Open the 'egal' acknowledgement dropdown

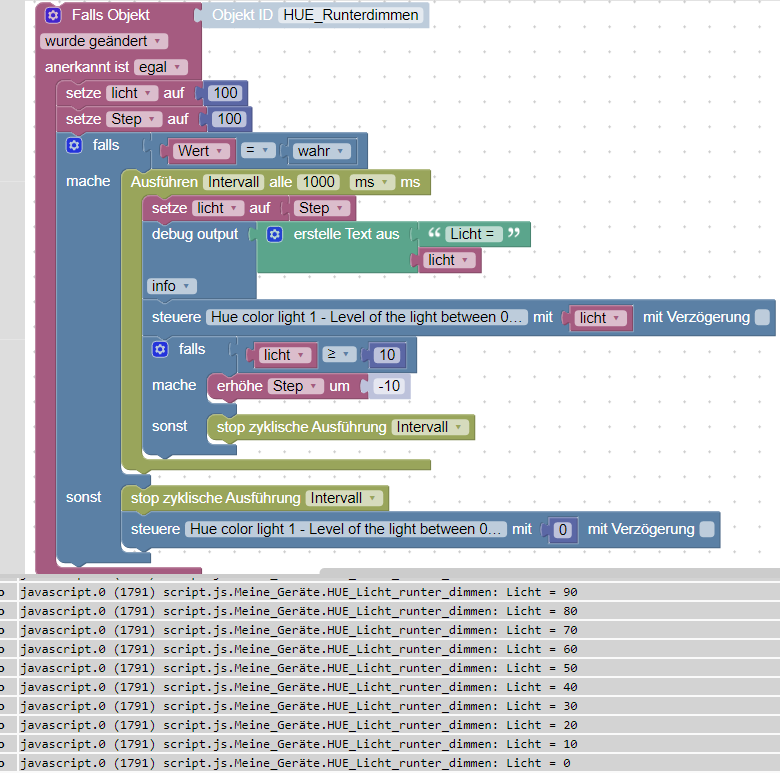tap(160, 67)
